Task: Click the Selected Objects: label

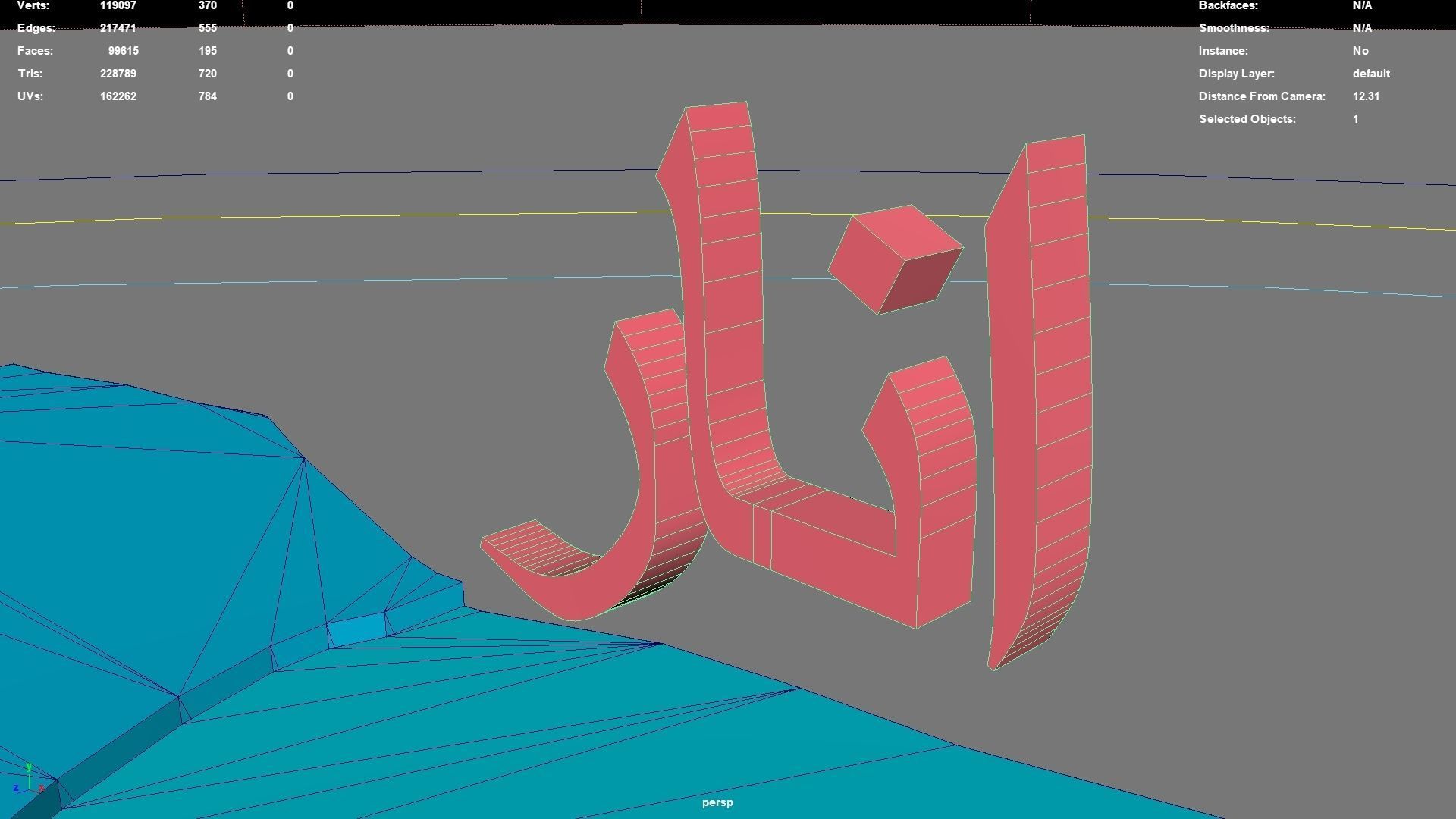Action: click(1247, 119)
